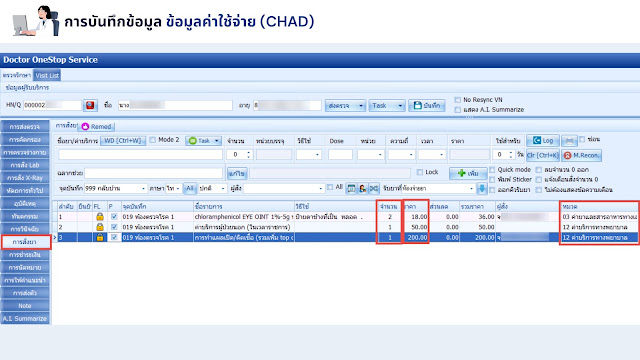The height and width of the screenshot is (360, 640).
Task: Click the 36.00 total price cell
Action: click(477, 217)
